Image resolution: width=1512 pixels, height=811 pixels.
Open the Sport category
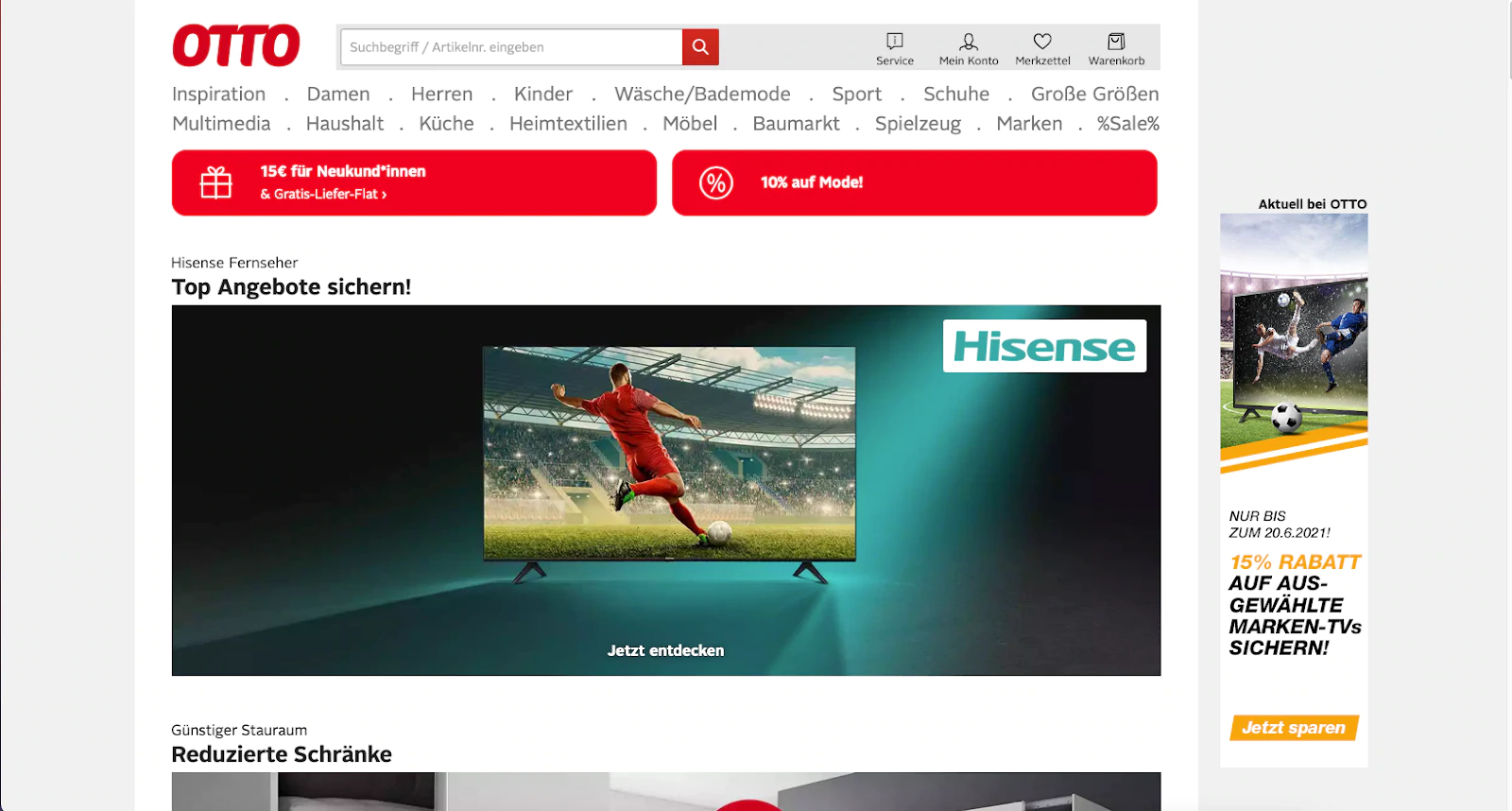pyautogui.click(x=856, y=94)
